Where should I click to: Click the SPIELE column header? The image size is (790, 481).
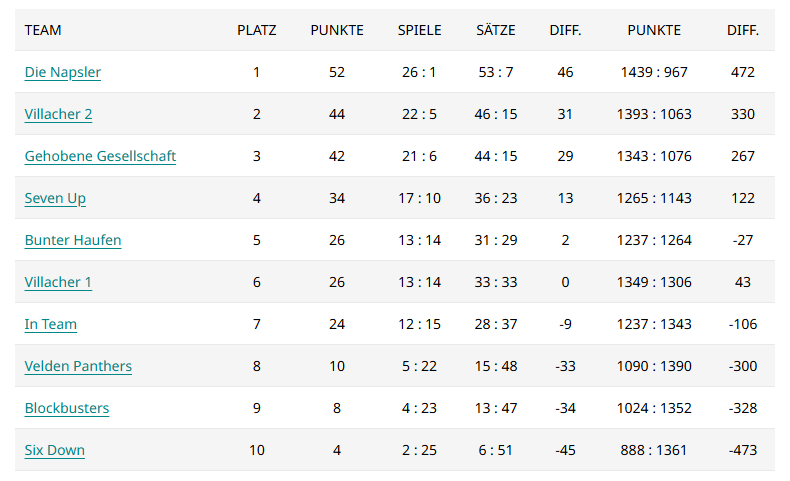pos(419,30)
